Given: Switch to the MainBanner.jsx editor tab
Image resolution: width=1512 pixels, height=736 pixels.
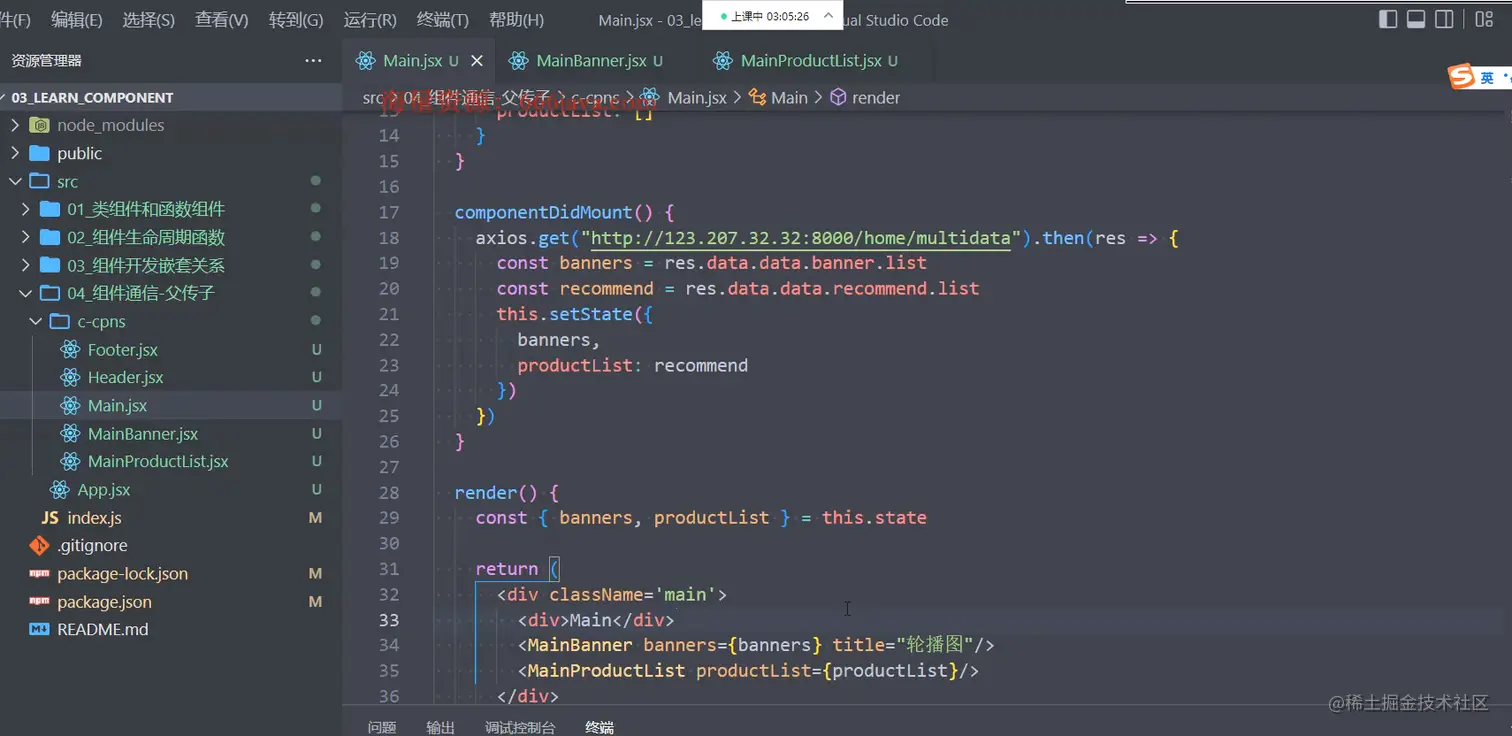Looking at the screenshot, I should click(590, 61).
